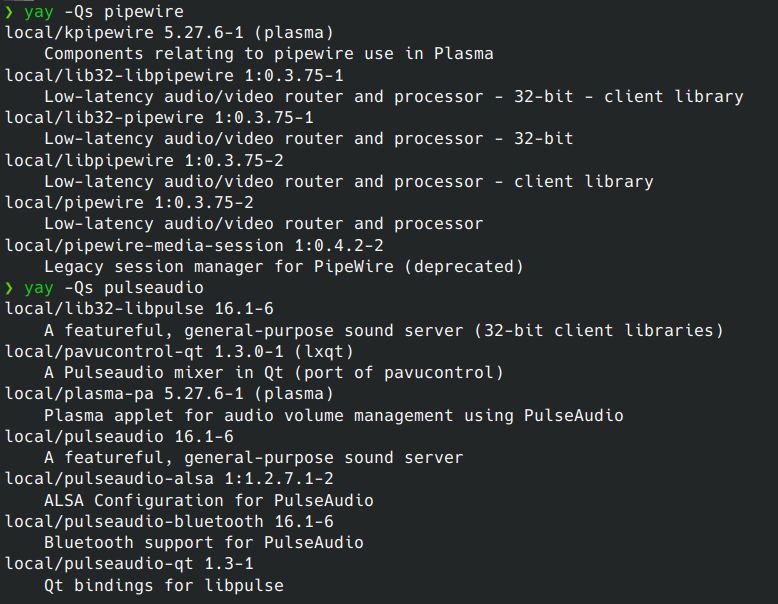The height and width of the screenshot is (604, 778).
Task: Click the "yay -Qs pipewire" command text
Action: click(104, 11)
